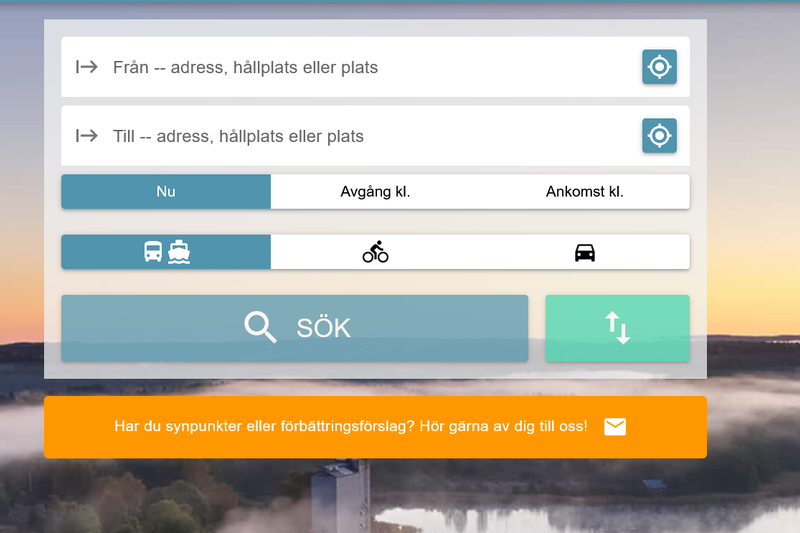Click the magnifying glass search icon
Viewport: 800px width, 533px height.
coord(260,327)
